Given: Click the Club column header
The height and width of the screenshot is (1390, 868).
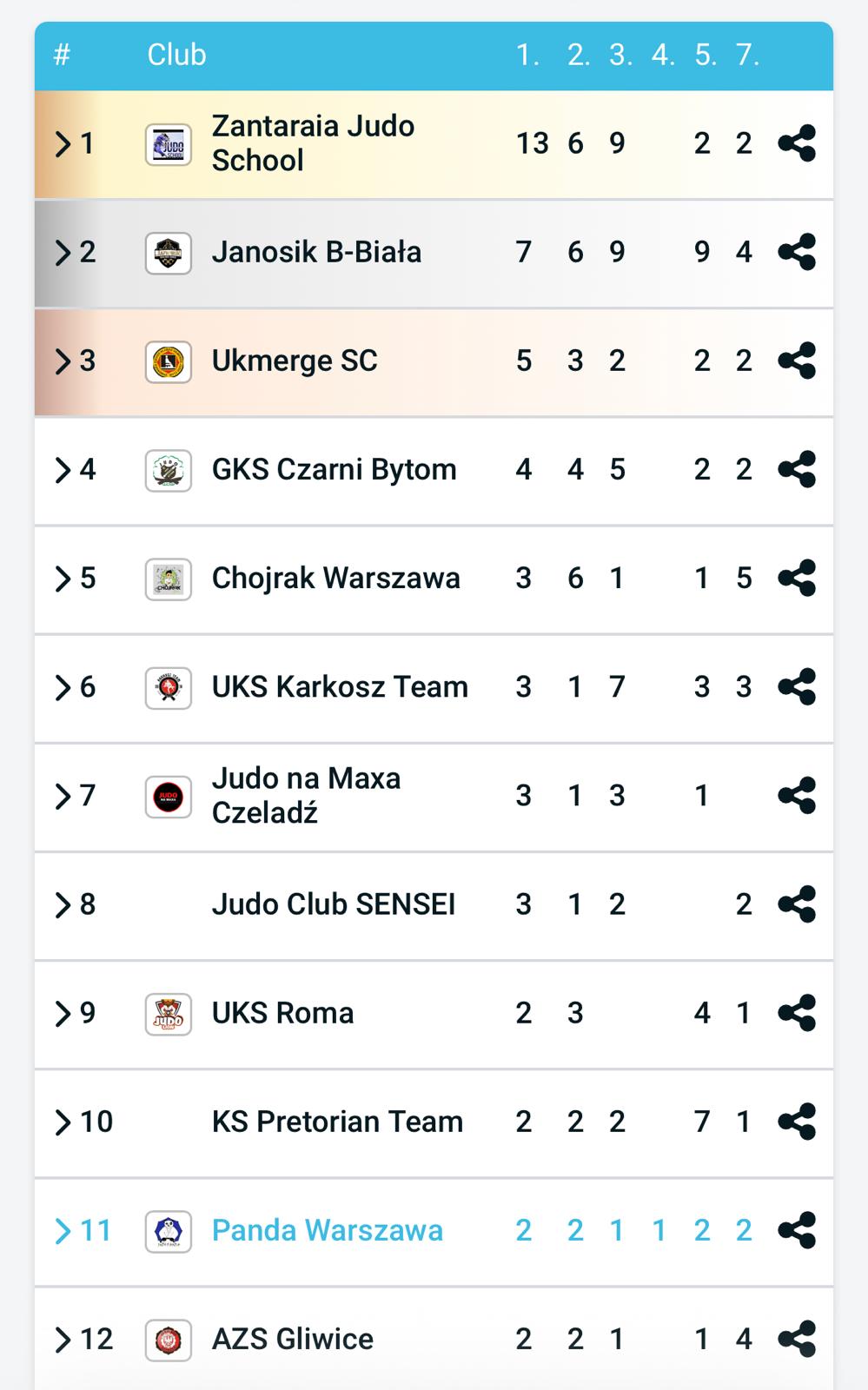Looking at the screenshot, I should tap(176, 55).
